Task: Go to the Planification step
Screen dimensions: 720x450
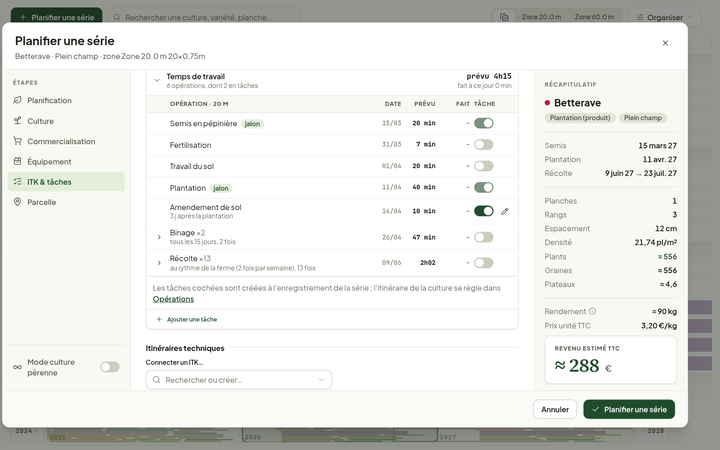Action: click(x=66, y=100)
